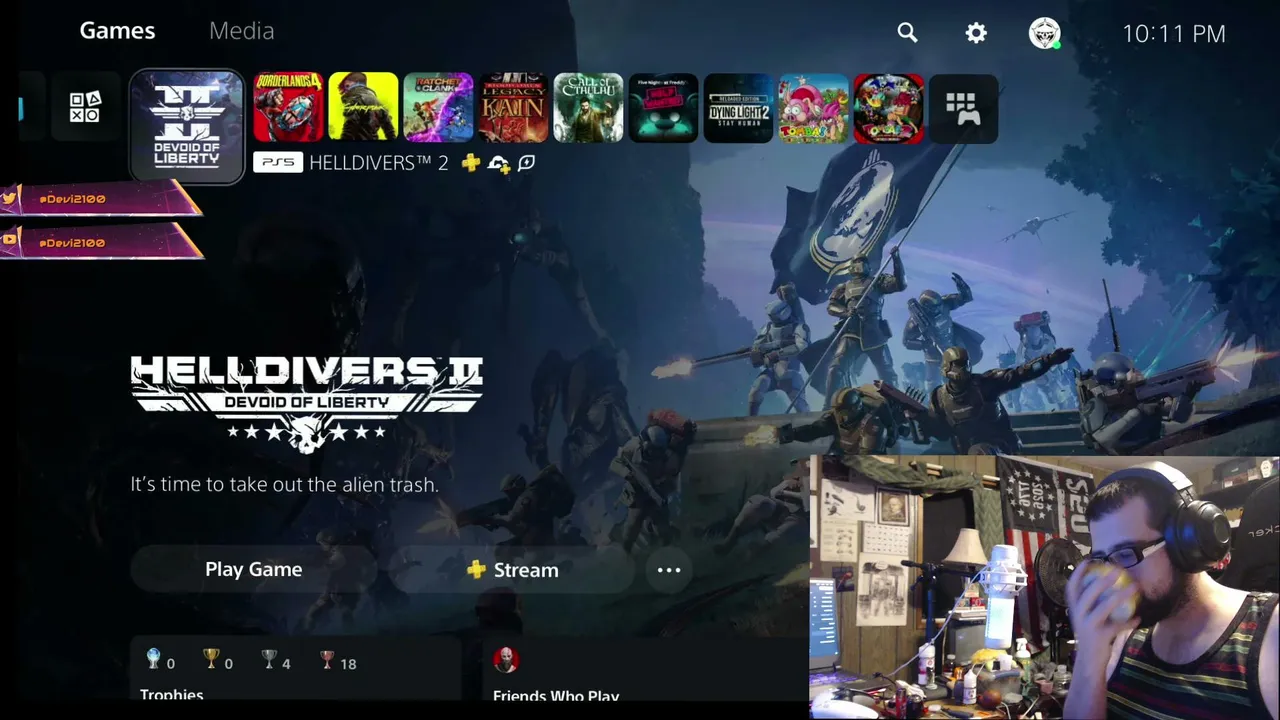Viewport: 1280px width, 720px height.
Task: Select the Dying Light 2 game tile
Action: [738, 107]
